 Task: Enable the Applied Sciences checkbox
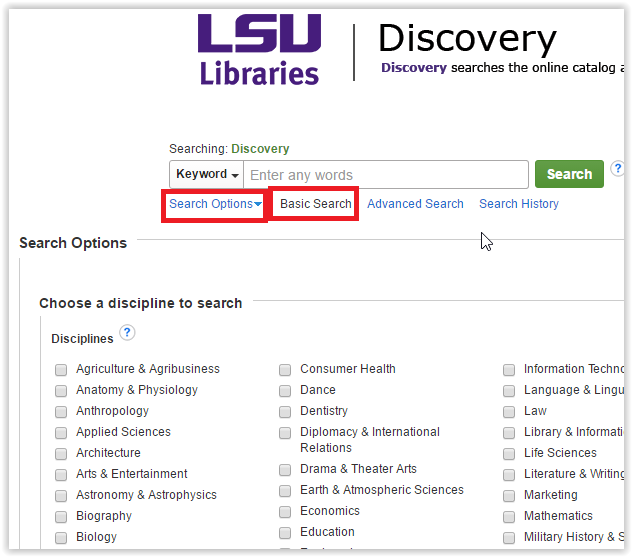point(61,433)
